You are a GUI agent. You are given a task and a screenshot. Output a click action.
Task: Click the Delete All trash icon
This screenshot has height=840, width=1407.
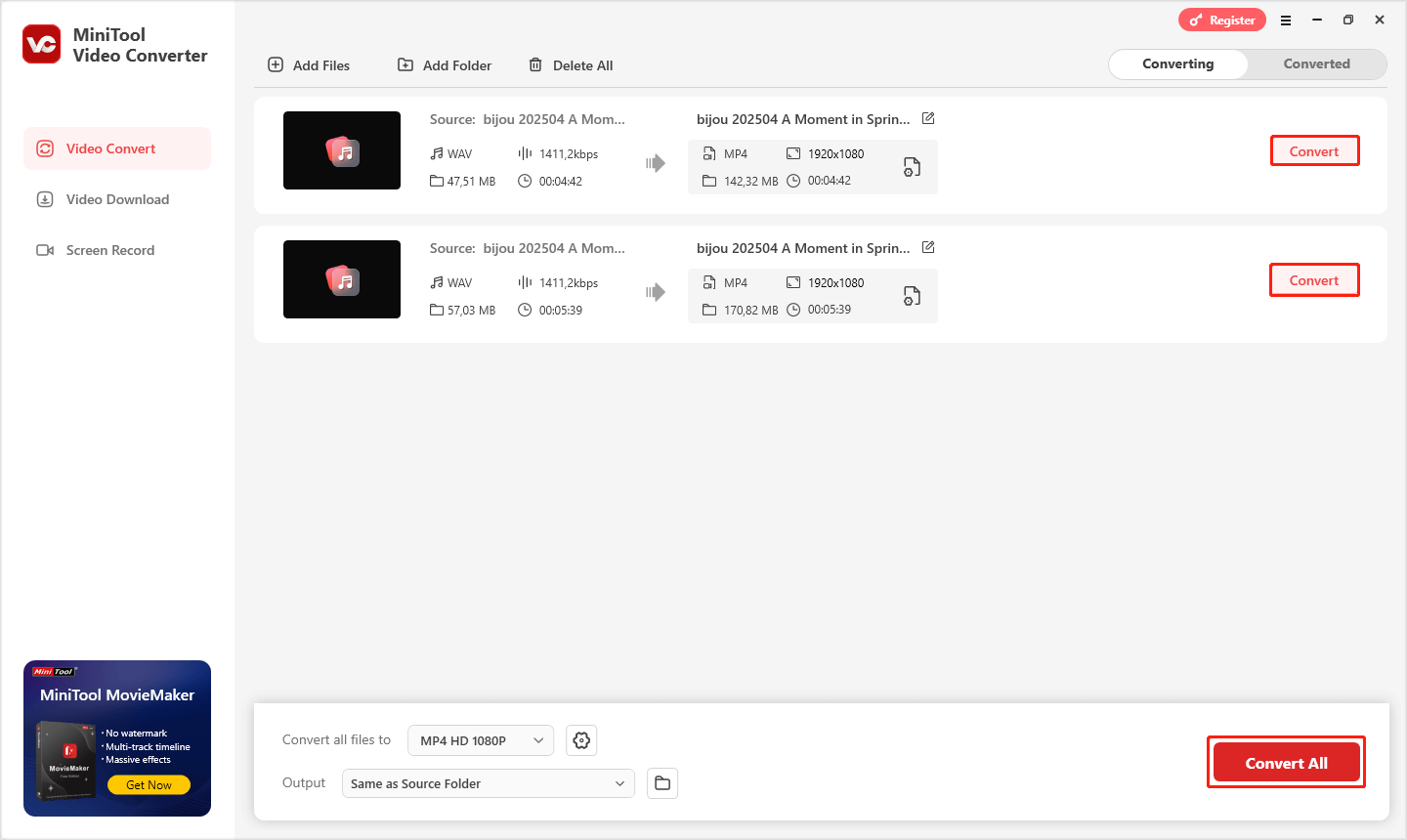coord(535,64)
